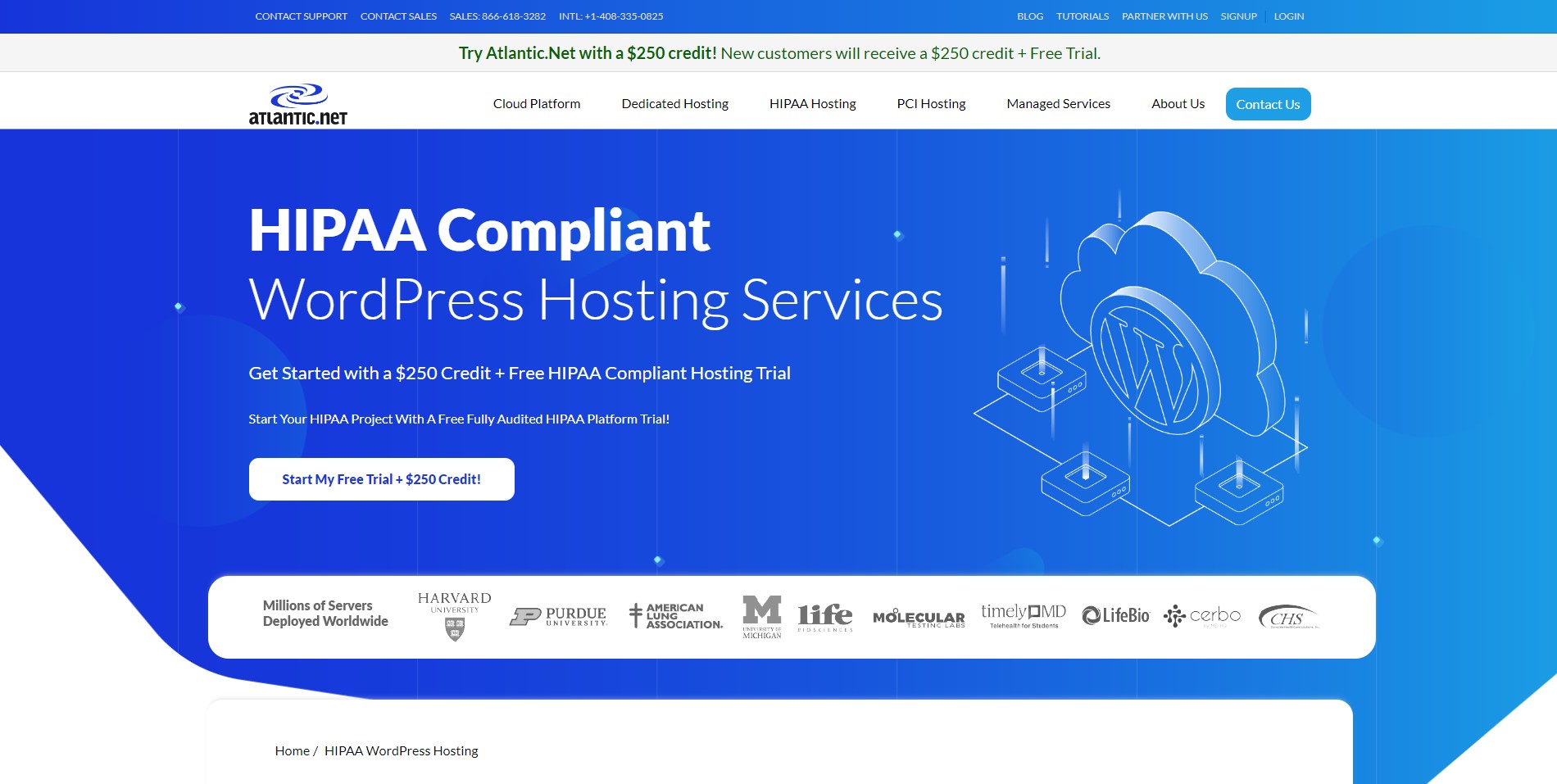Click the INTL phone number +1-408-335-0825
This screenshot has height=784, width=1557.
[x=611, y=16]
